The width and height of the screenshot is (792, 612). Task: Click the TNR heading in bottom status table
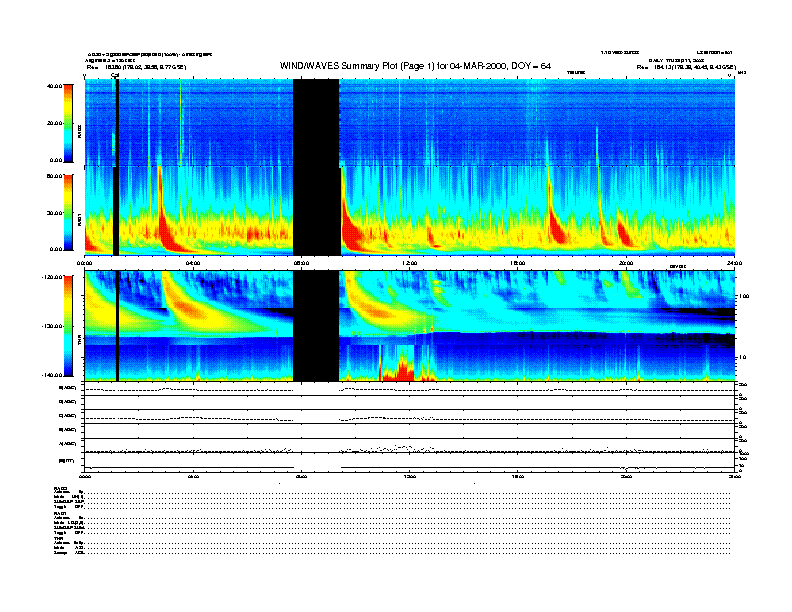58,538
